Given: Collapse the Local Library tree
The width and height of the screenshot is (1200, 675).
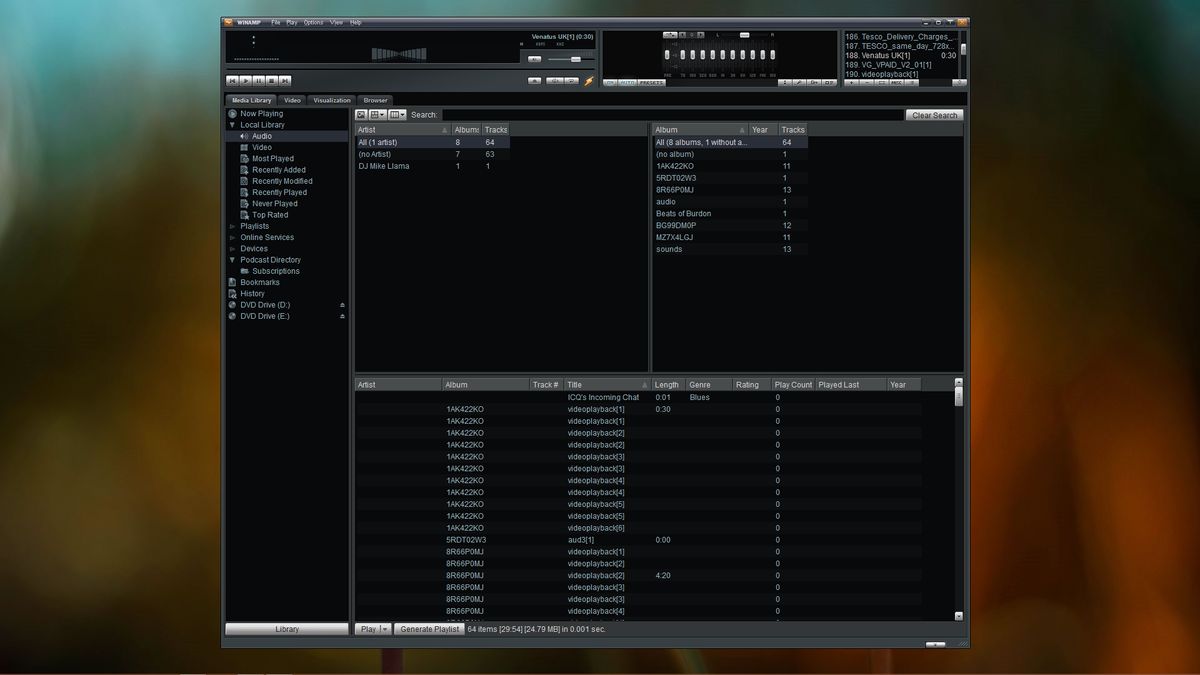Looking at the screenshot, I should pyautogui.click(x=231, y=124).
